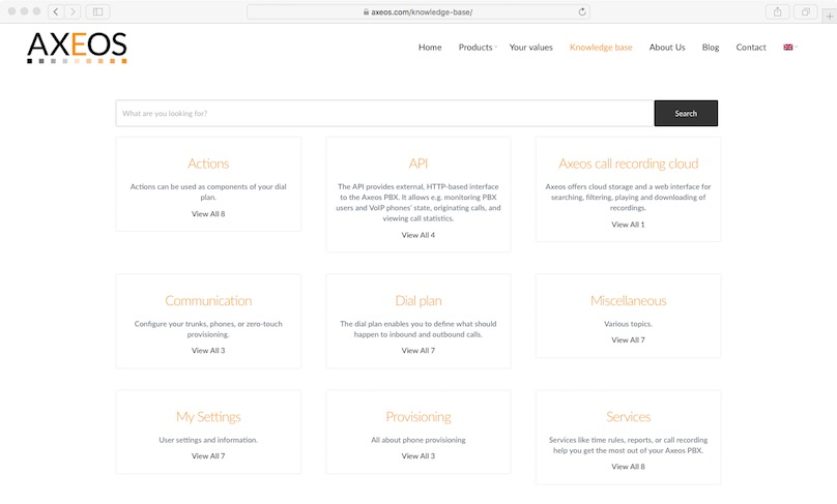Click View All 7 under Dial plan

pos(418,350)
